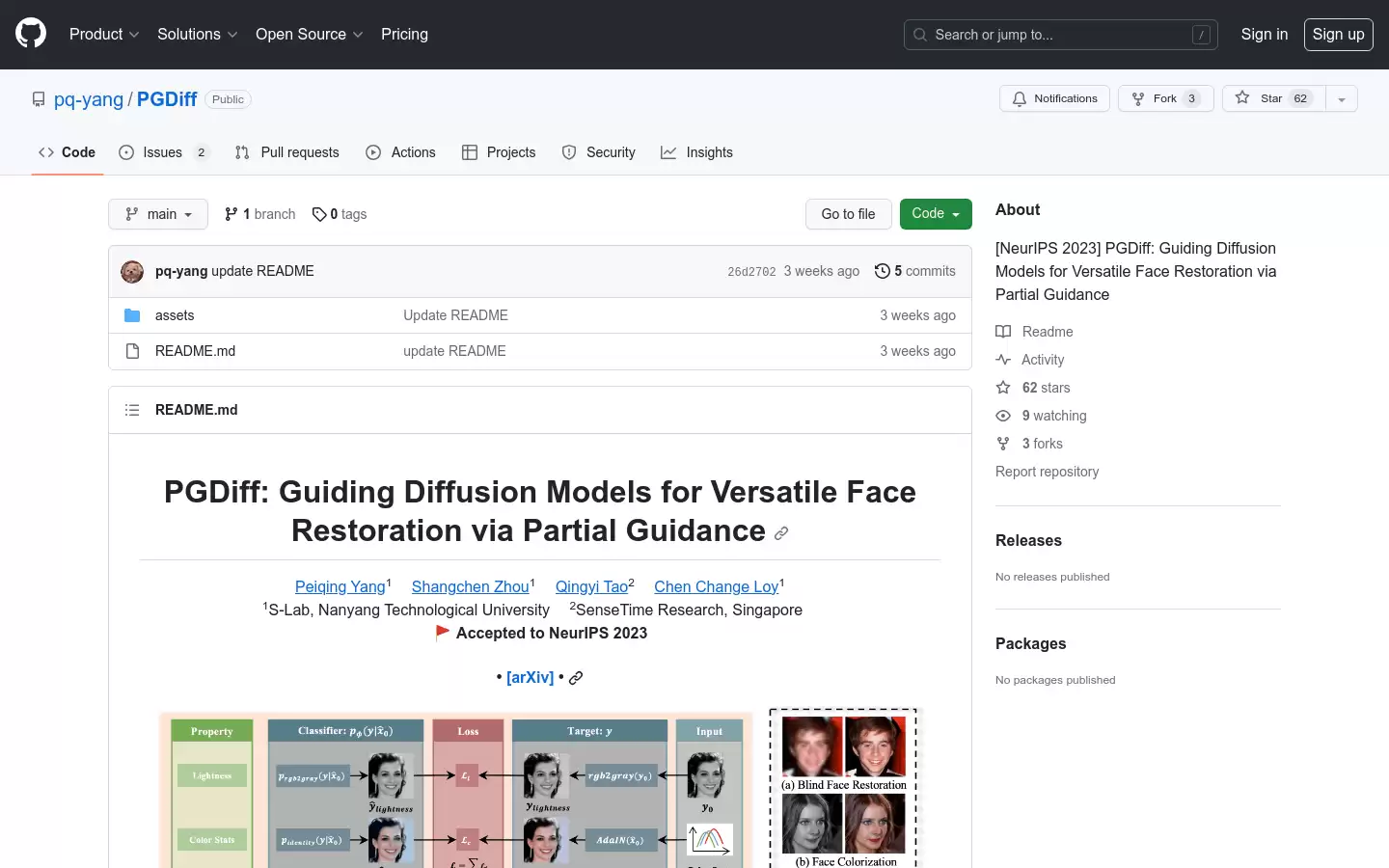This screenshot has height=868, width=1389.
Task: Click the anchor link icon beside the README title
Action: click(781, 532)
